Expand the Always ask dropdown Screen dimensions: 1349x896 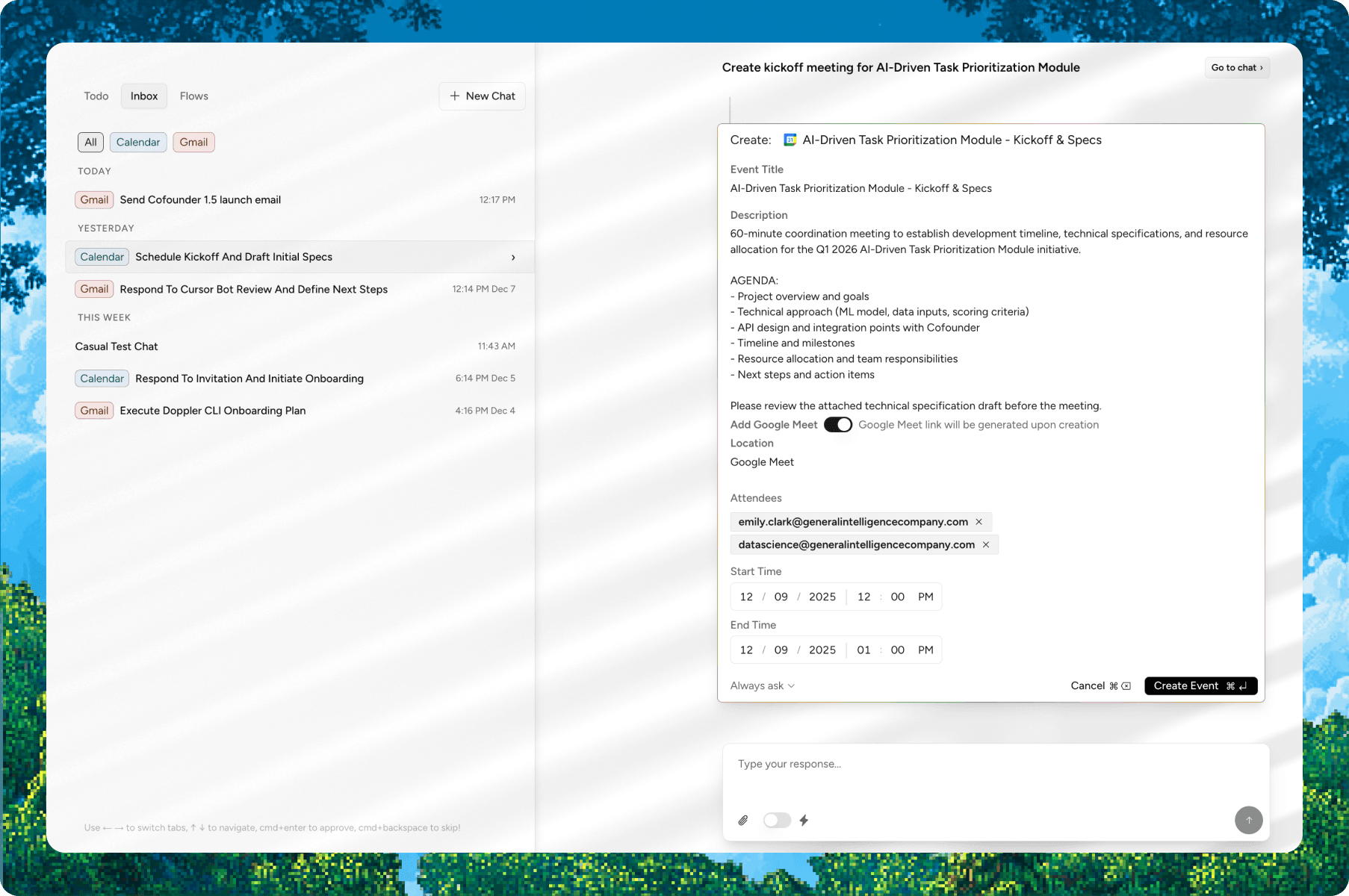[762, 686]
